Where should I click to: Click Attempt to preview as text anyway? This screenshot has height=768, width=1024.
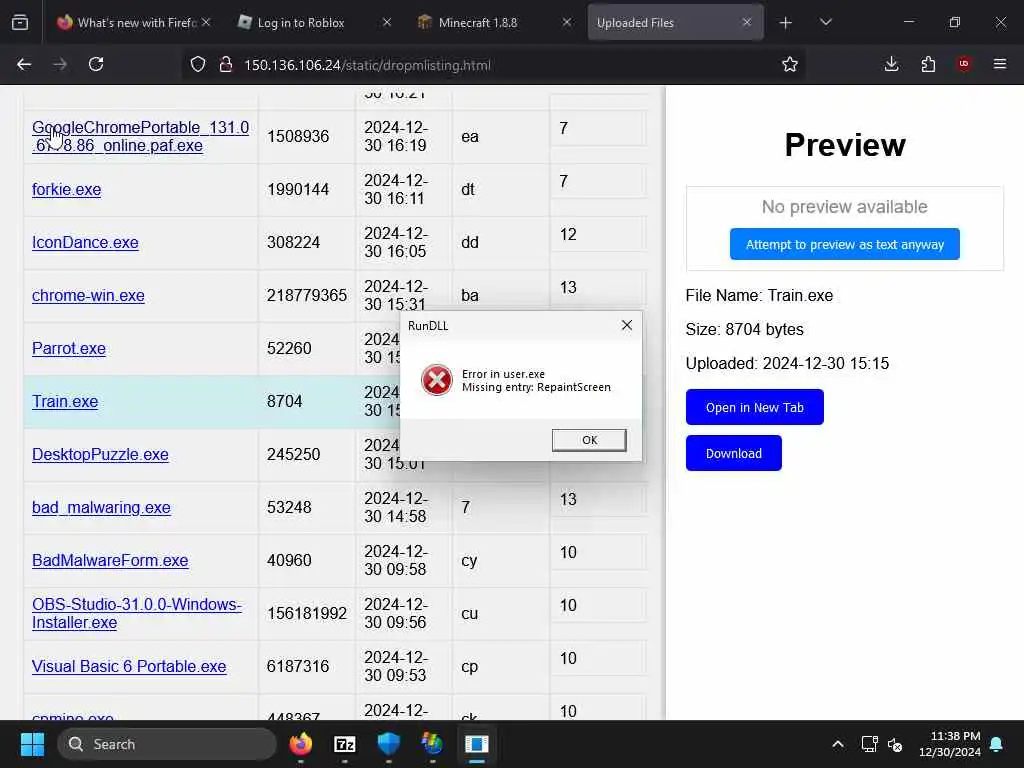click(844, 244)
